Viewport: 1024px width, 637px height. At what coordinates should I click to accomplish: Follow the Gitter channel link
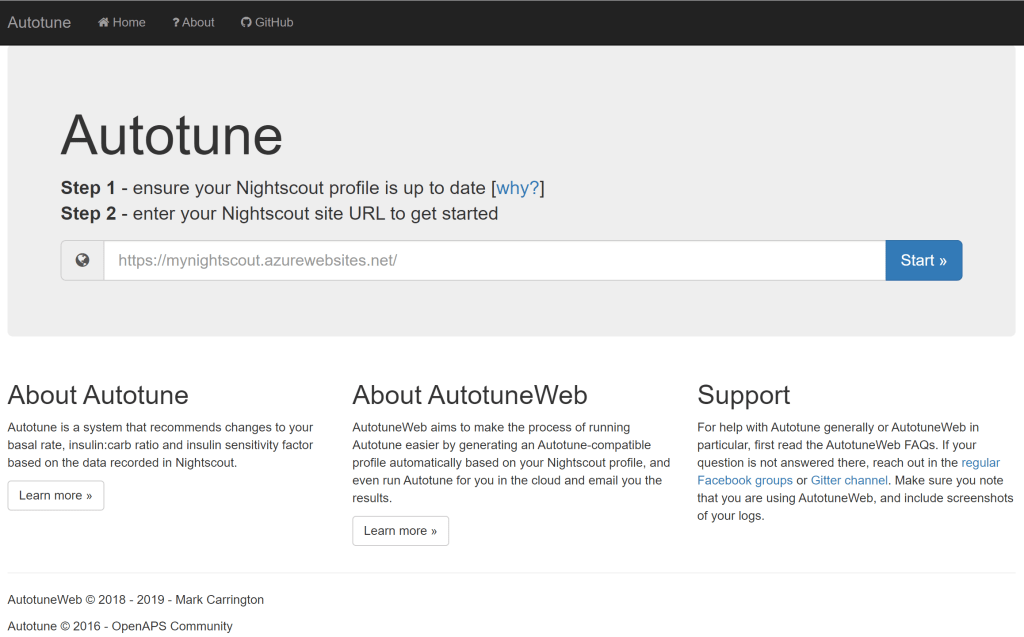(849, 480)
